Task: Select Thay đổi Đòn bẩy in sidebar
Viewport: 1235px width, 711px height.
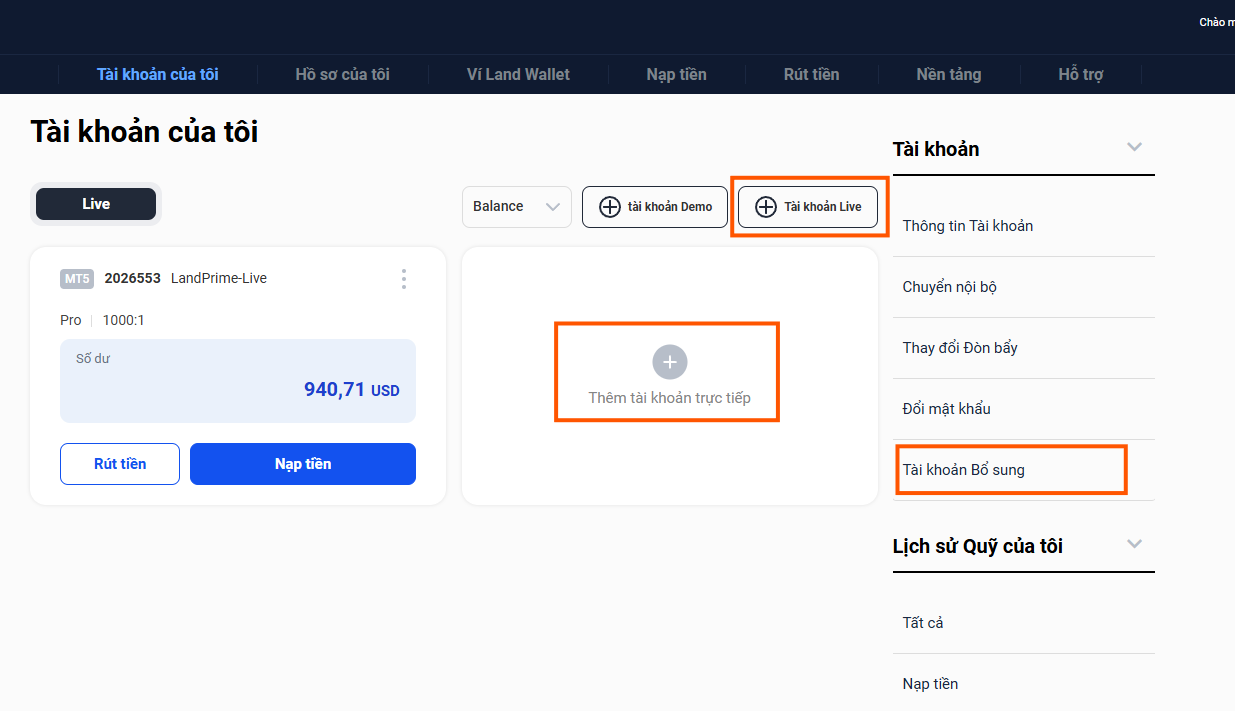Action: point(960,348)
